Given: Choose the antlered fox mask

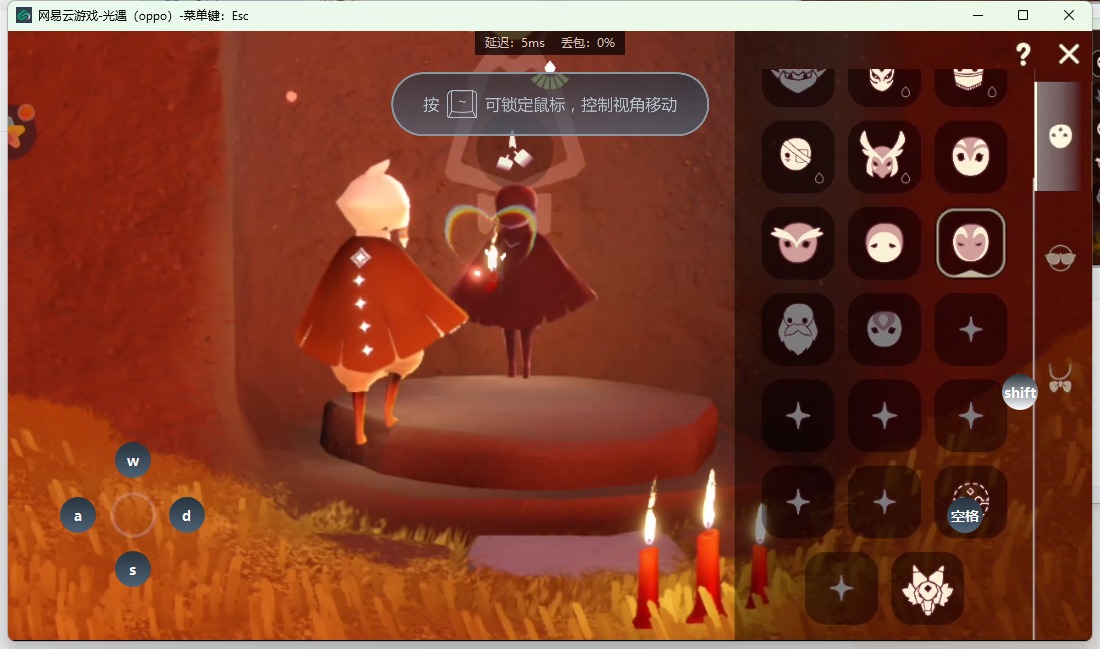Looking at the screenshot, I should tap(884, 156).
